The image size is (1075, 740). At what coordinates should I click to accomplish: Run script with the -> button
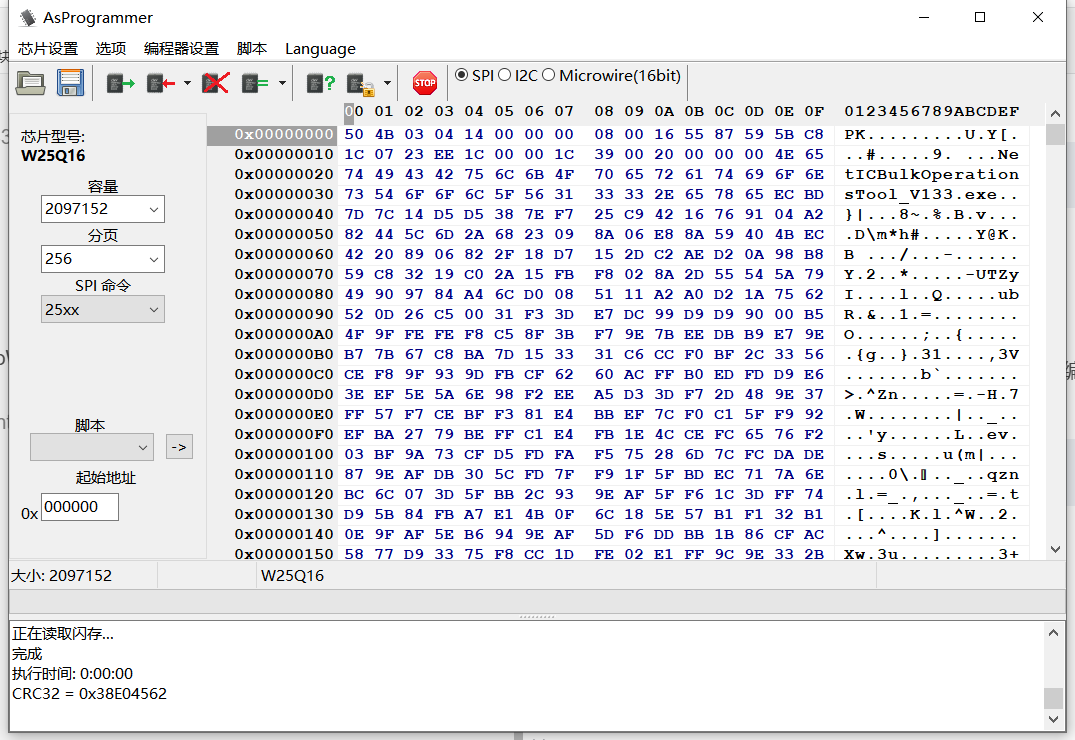coord(179,447)
